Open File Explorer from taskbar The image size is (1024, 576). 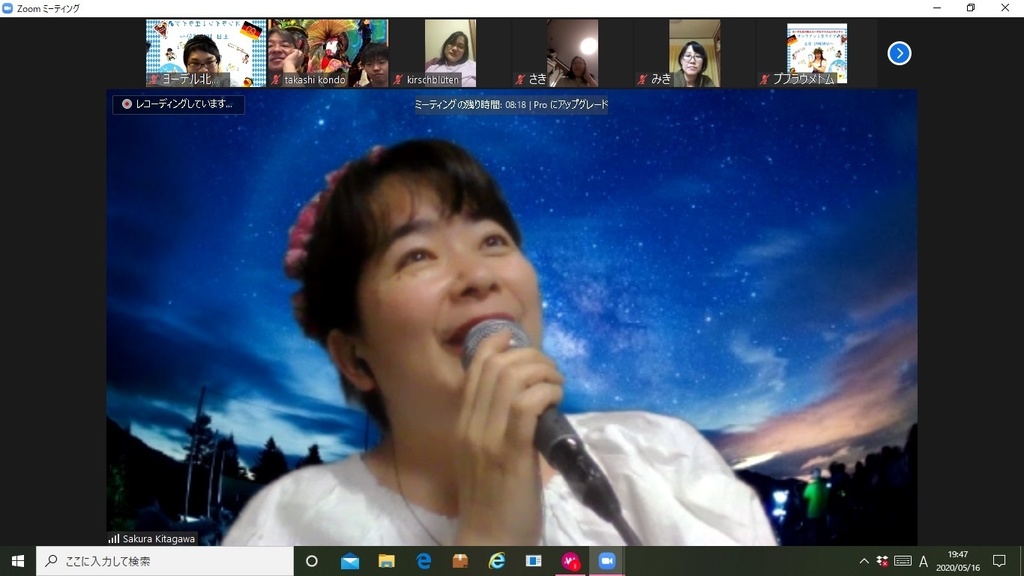click(386, 561)
